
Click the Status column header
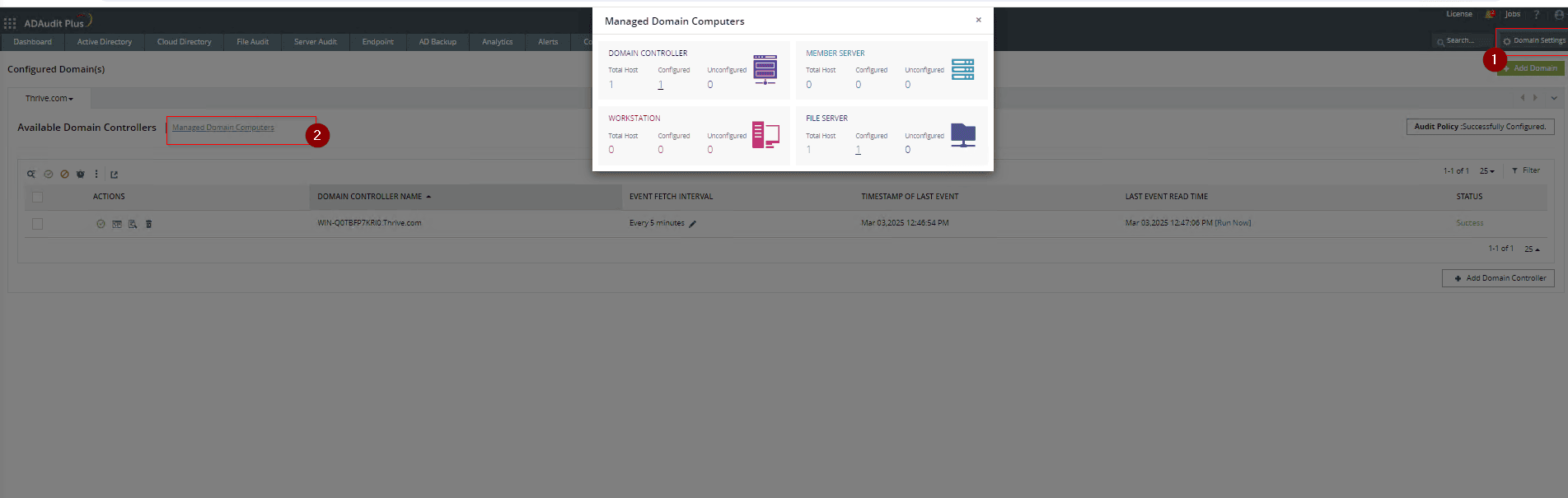click(x=1469, y=197)
